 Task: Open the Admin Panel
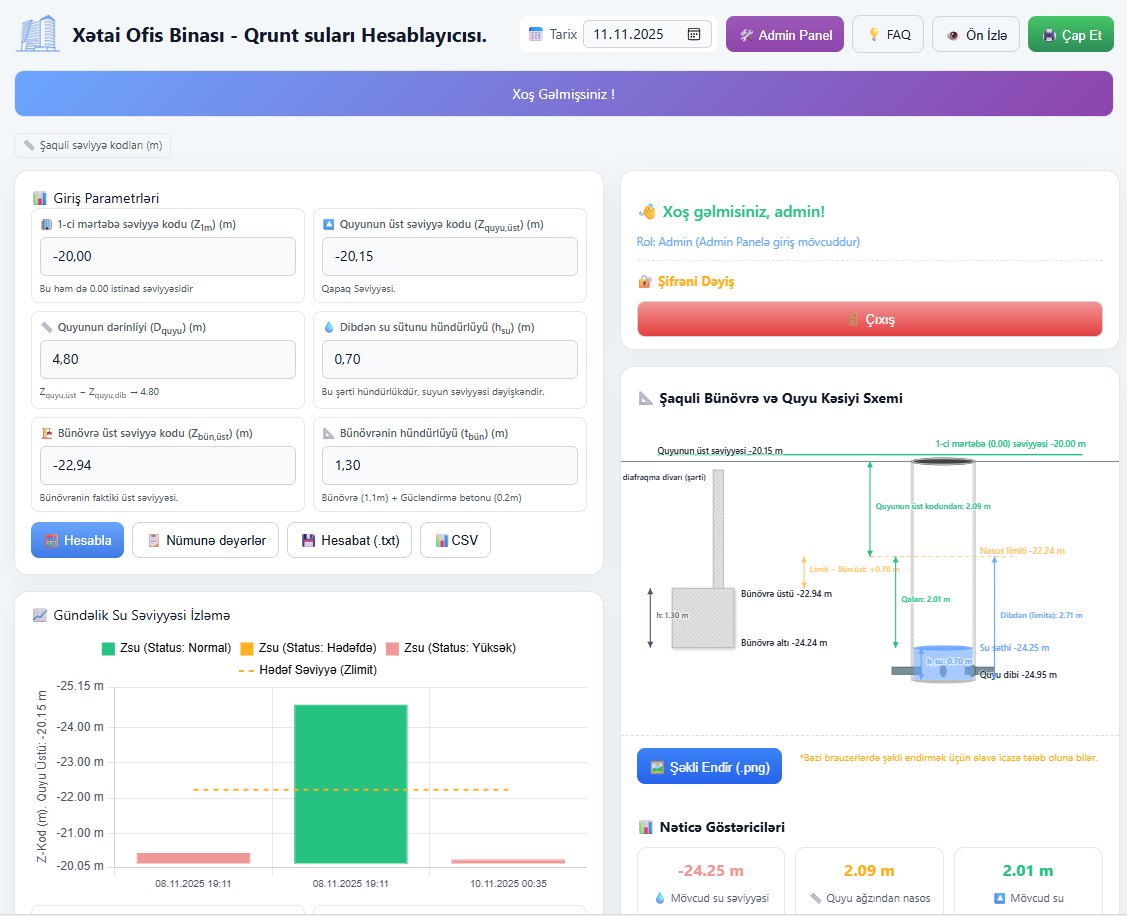pos(785,34)
